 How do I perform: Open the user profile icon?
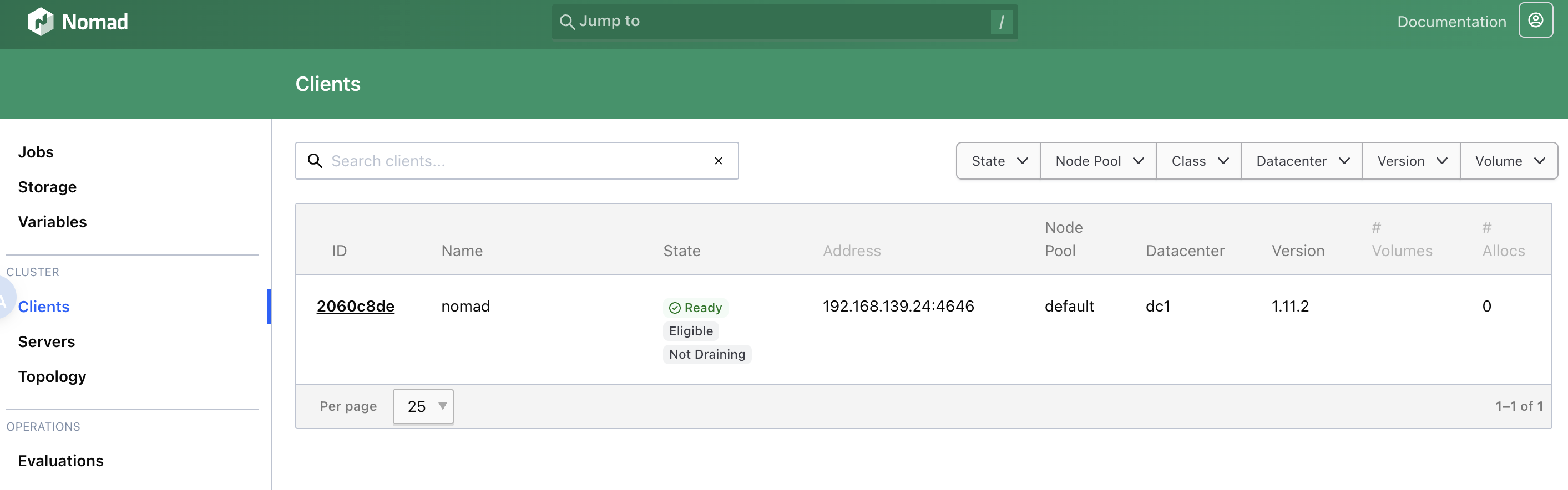click(1535, 21)
